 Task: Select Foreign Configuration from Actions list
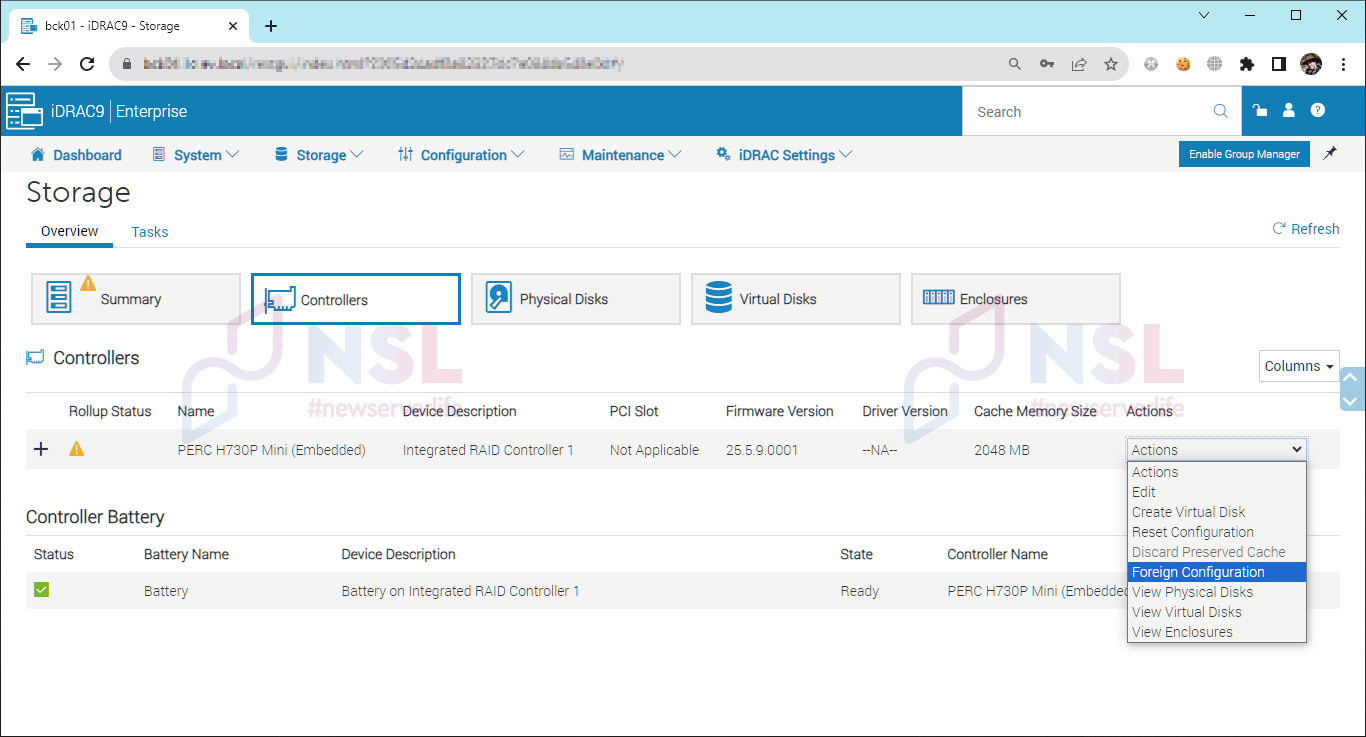1216,572
